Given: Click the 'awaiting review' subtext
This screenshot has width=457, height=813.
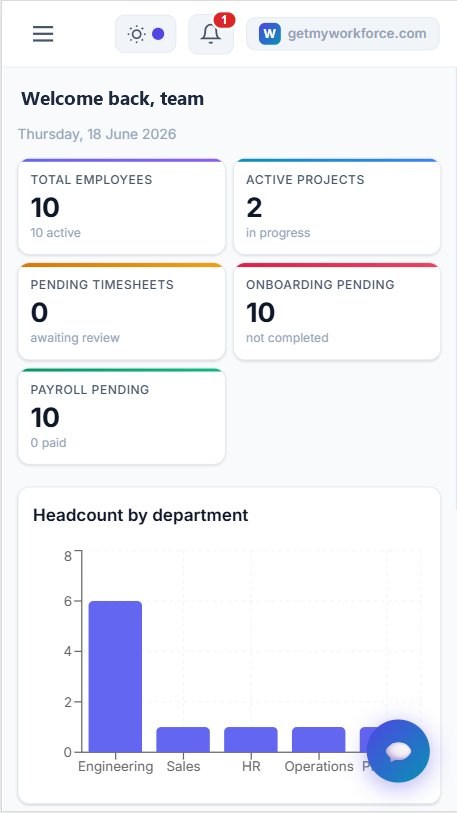Looking at the screenshot, I should coord(75,338).
